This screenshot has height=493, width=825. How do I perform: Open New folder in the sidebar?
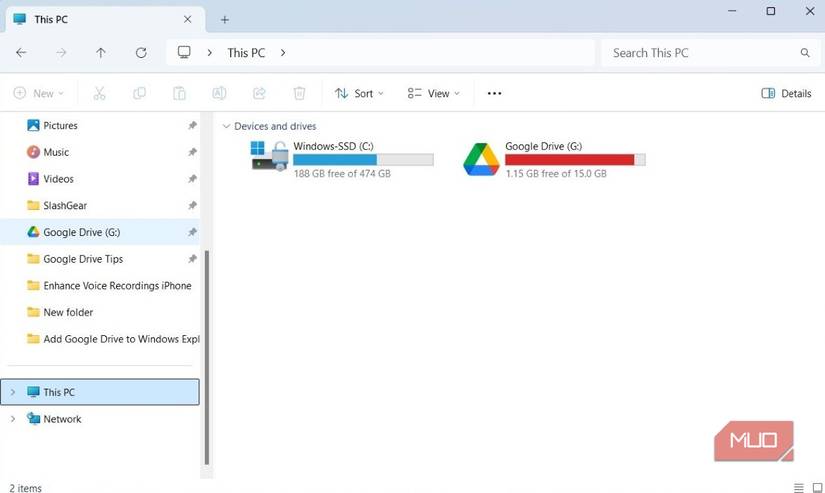coord(68,312)
